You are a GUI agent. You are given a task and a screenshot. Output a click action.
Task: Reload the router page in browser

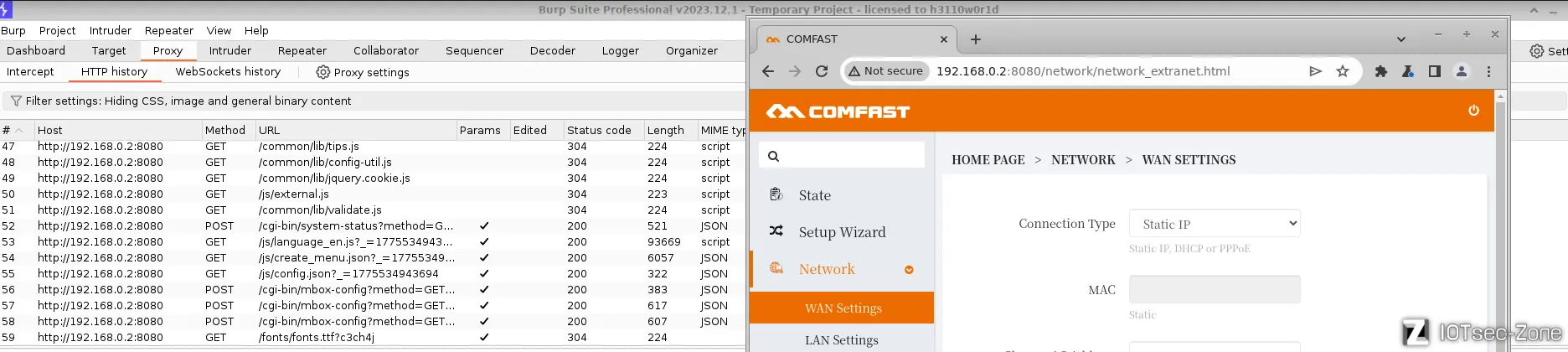click(x=822, y=71)
